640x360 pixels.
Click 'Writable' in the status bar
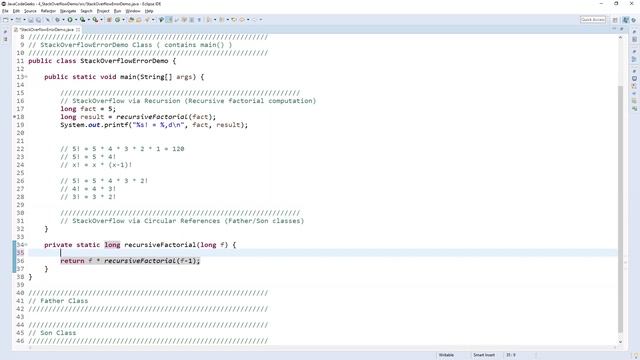click(x=446, y=355)
